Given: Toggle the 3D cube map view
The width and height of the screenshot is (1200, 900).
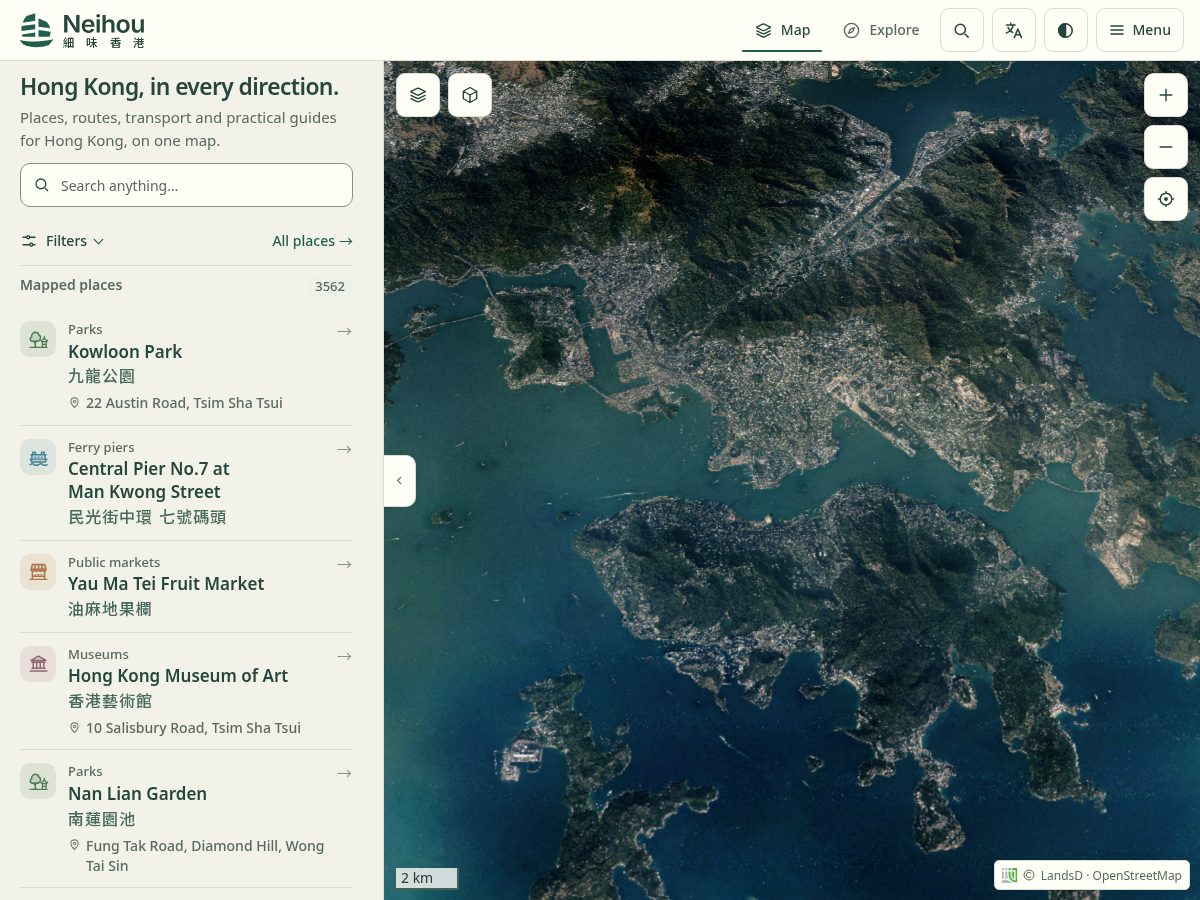Looking at the screenshot, I should pyautogui.click(x=470, y=95).
